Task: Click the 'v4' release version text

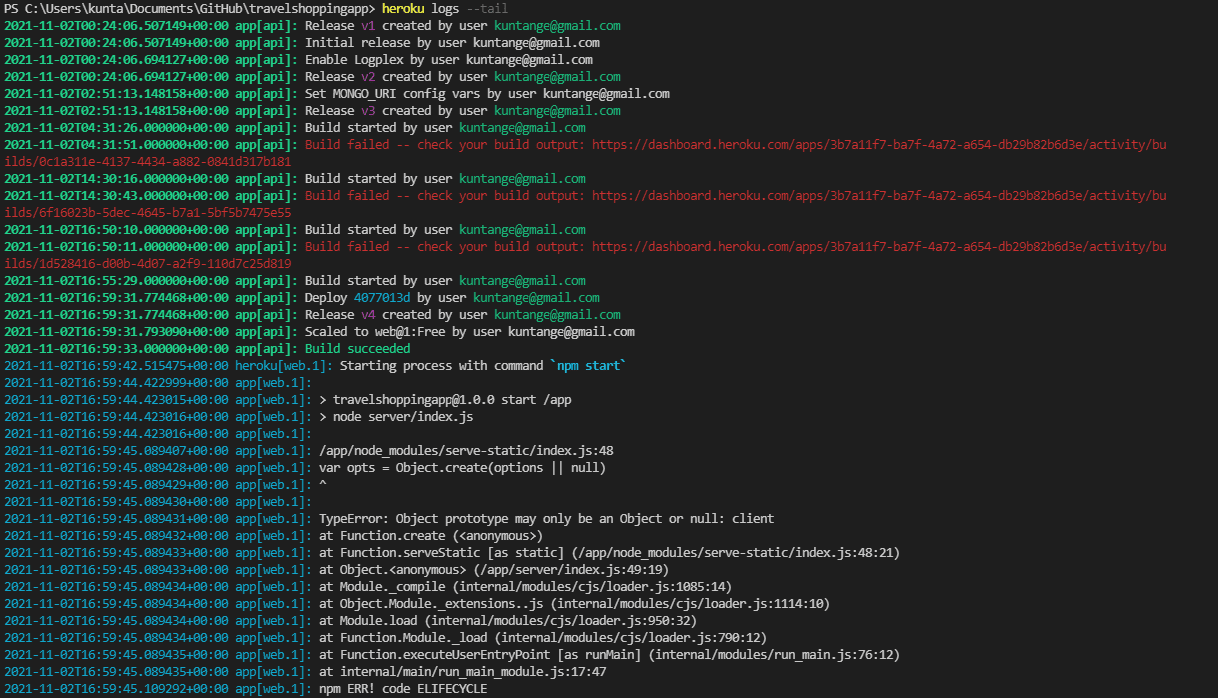Action: click(x=368, y=314)
